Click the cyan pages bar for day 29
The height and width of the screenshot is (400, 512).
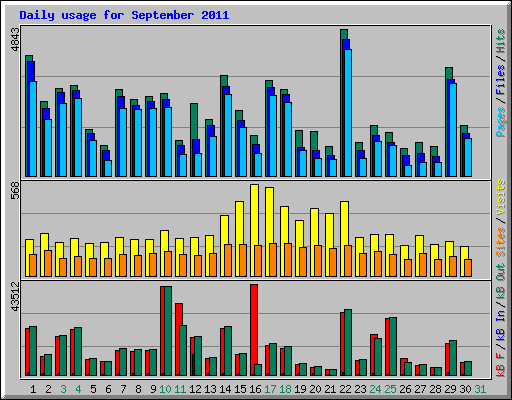pyautogui.click(x=453, y=130)
